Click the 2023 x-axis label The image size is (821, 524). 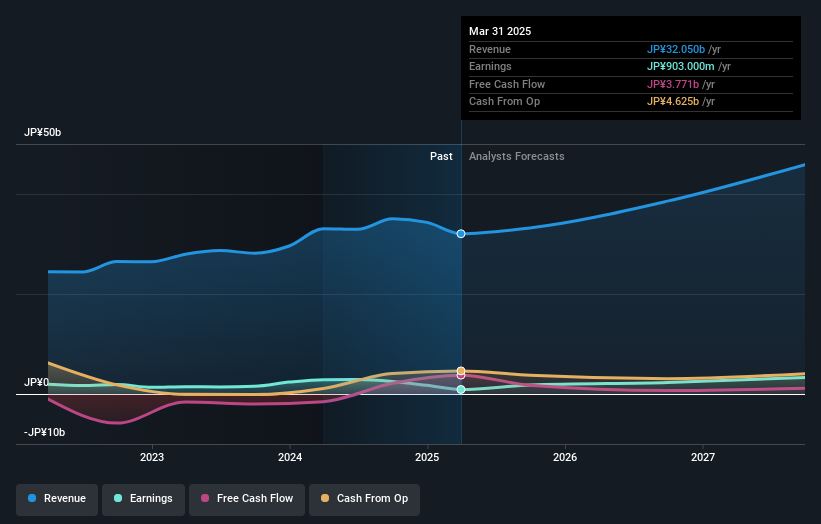click(152, 458)
